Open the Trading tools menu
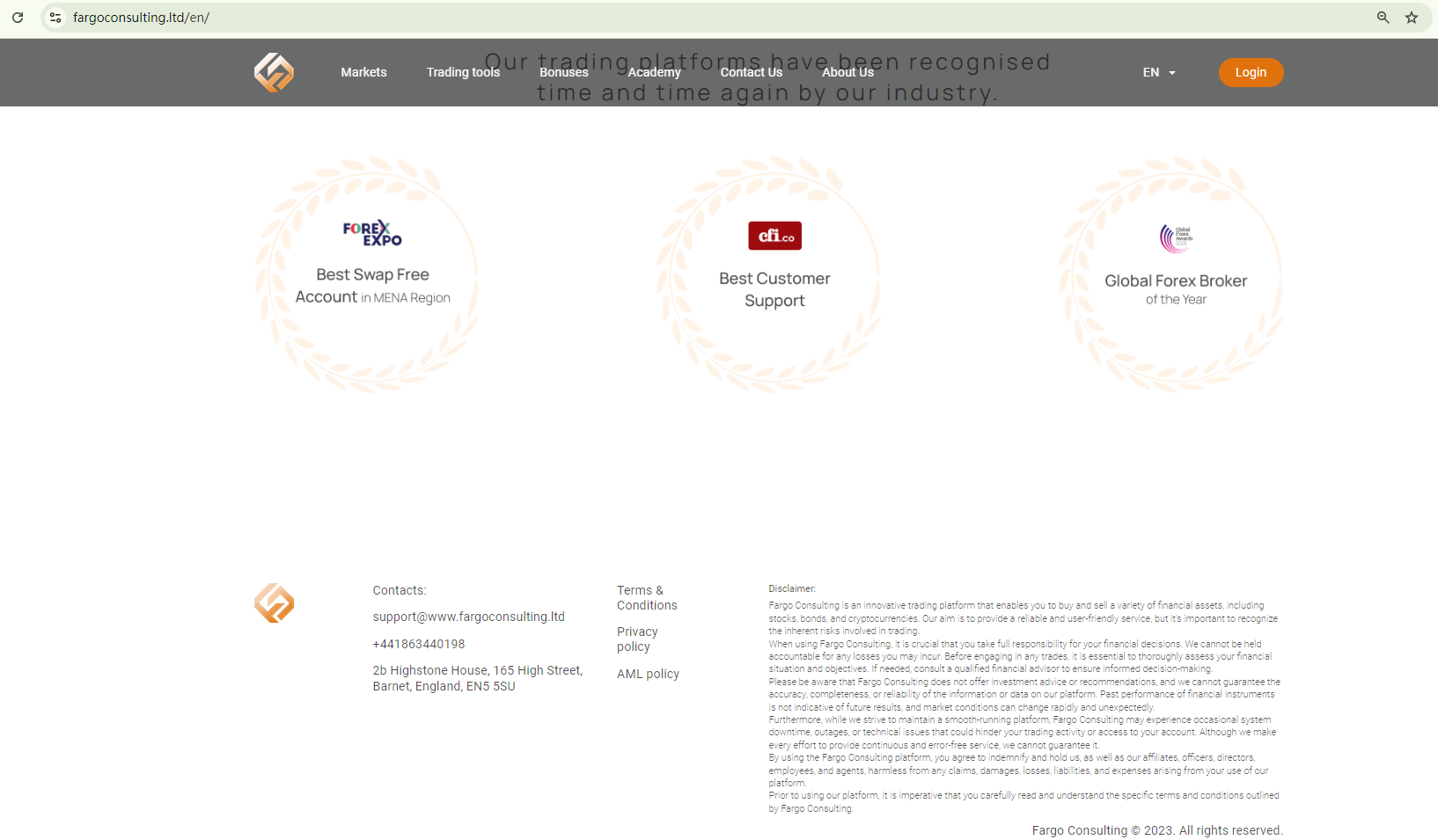1438x840 pixels. (463, 72)
